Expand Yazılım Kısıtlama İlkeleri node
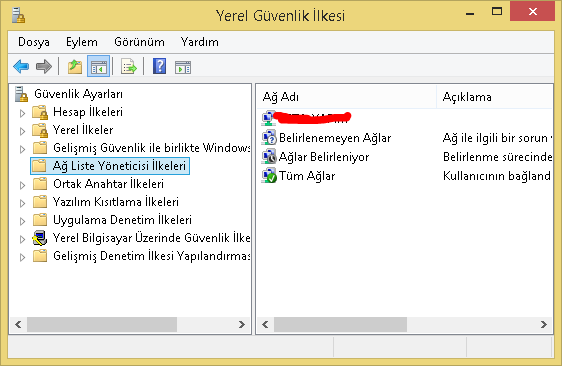The height and width of the screenshot is (366, 562). pyautogui.click(x=22, y=203)
